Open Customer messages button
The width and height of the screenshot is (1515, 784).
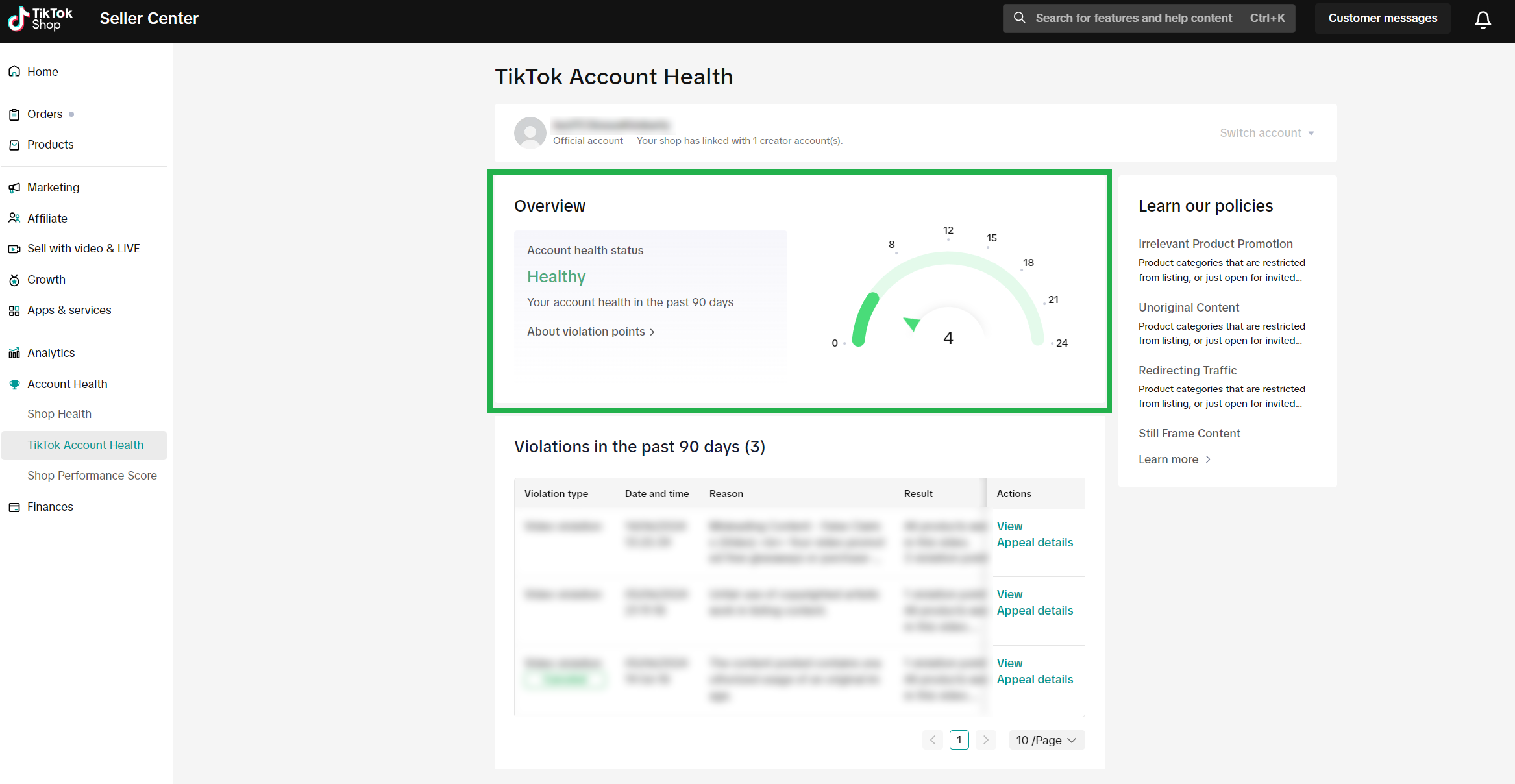coord(1383,18)
